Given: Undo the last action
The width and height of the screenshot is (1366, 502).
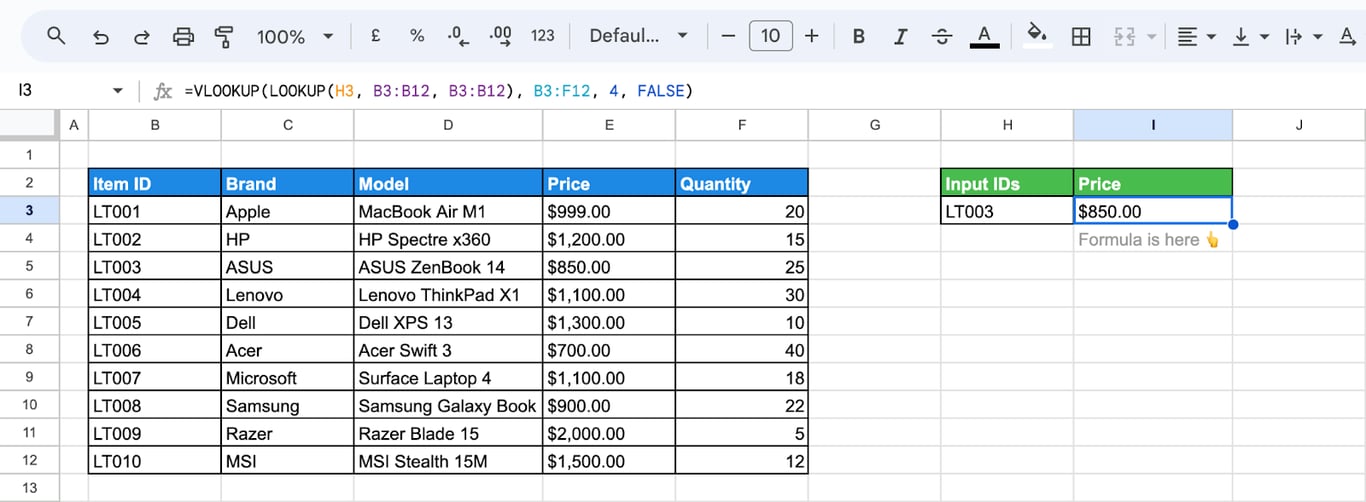Looking at the screenshot, I should pyautogui.click(x=100, y=36).
